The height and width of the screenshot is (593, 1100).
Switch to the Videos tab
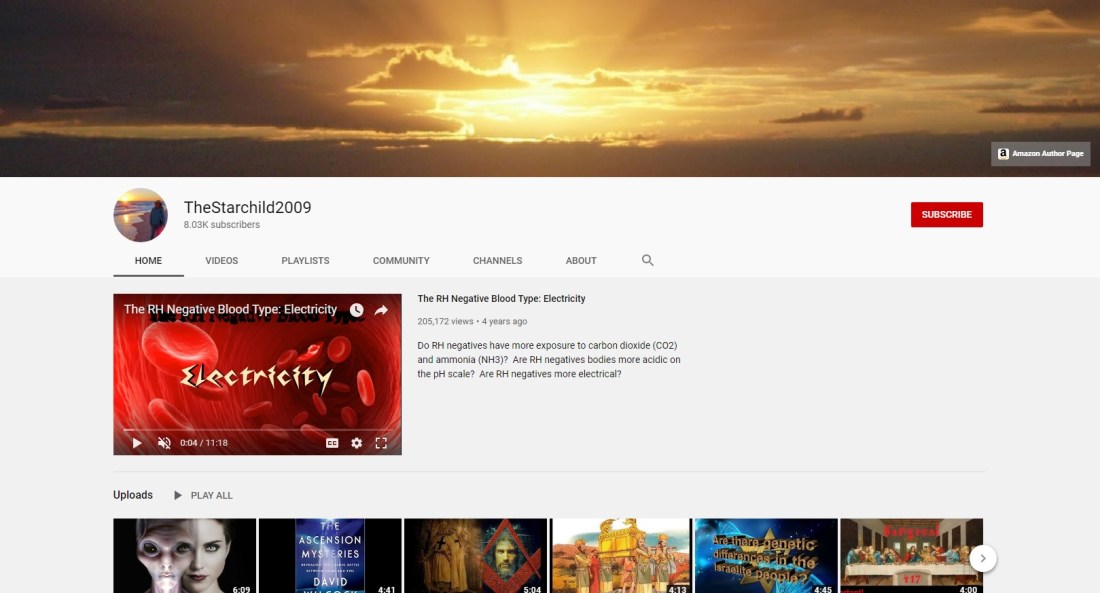tap(222, 261)
